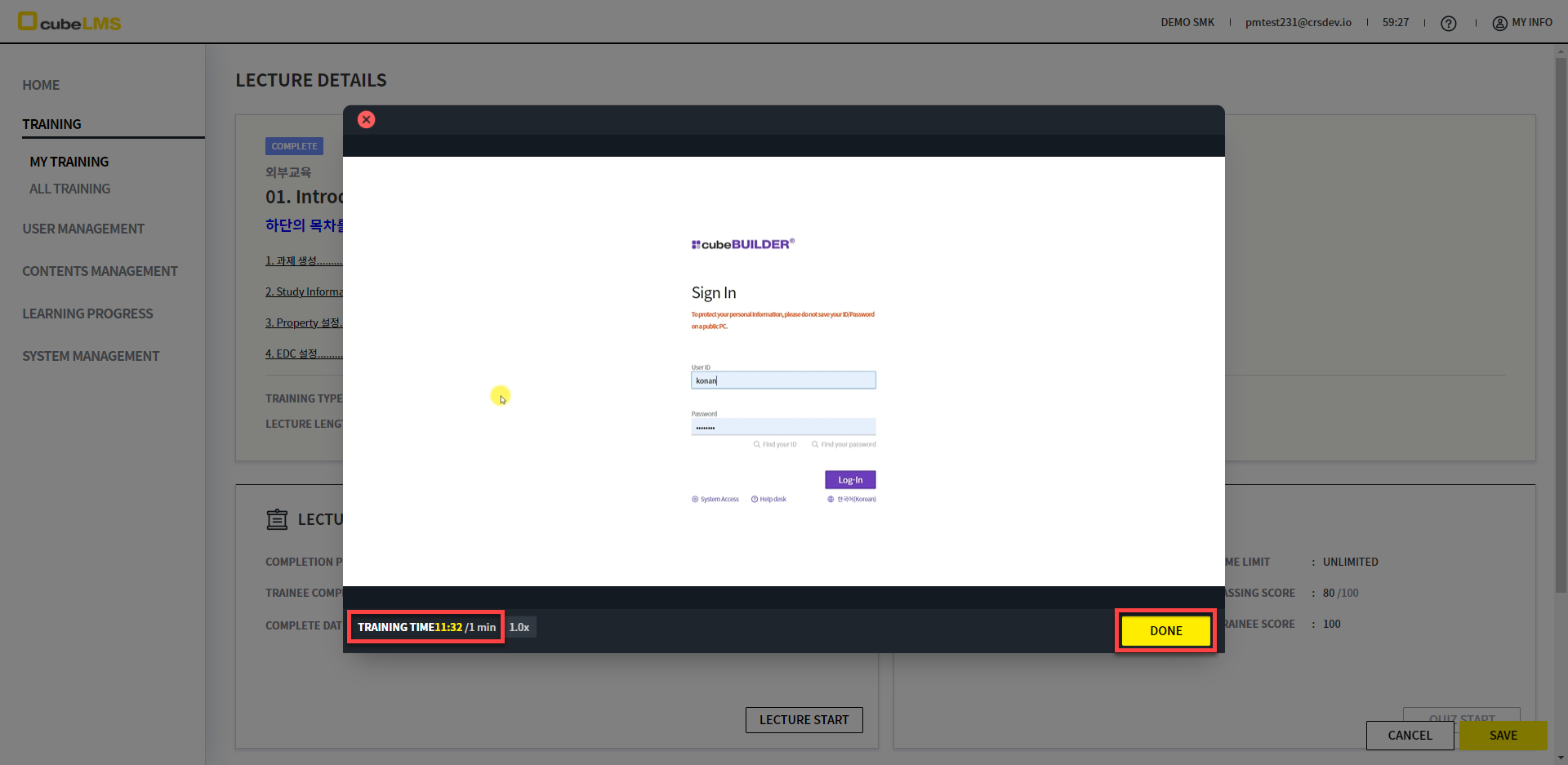The image size is (1568, 765).
Task: Close the lecture video modal with red X
Action: tap(367, 120)
